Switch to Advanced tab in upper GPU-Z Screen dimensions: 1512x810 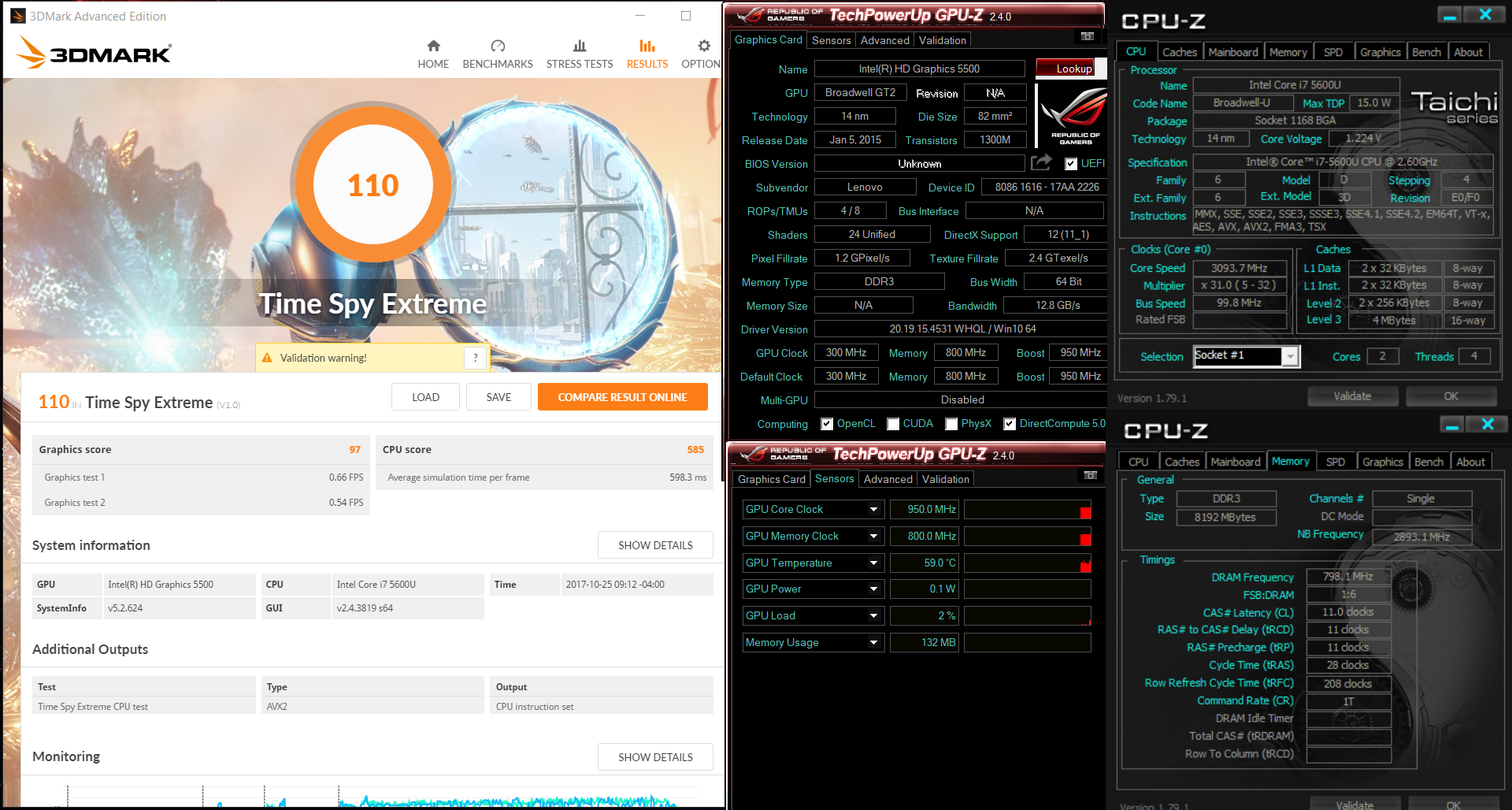(884, 40)
